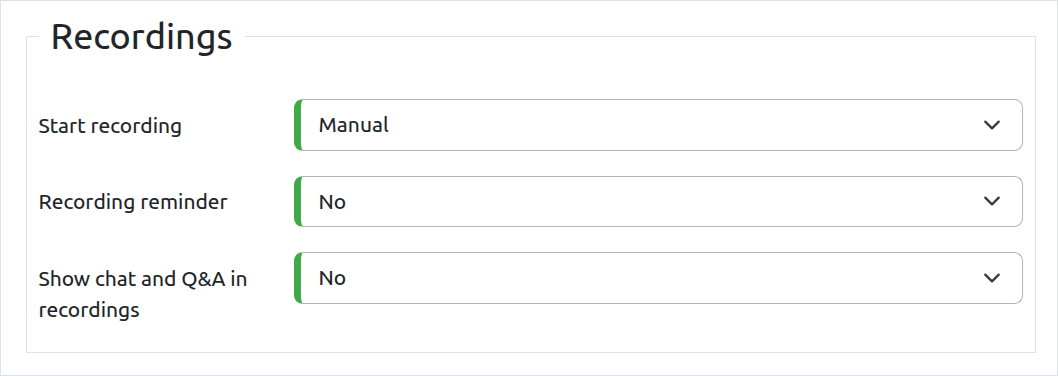Click the chevron in Show chat and Q&A field
The width and height of the screenshot is (1058, 376).
[991, 278]
